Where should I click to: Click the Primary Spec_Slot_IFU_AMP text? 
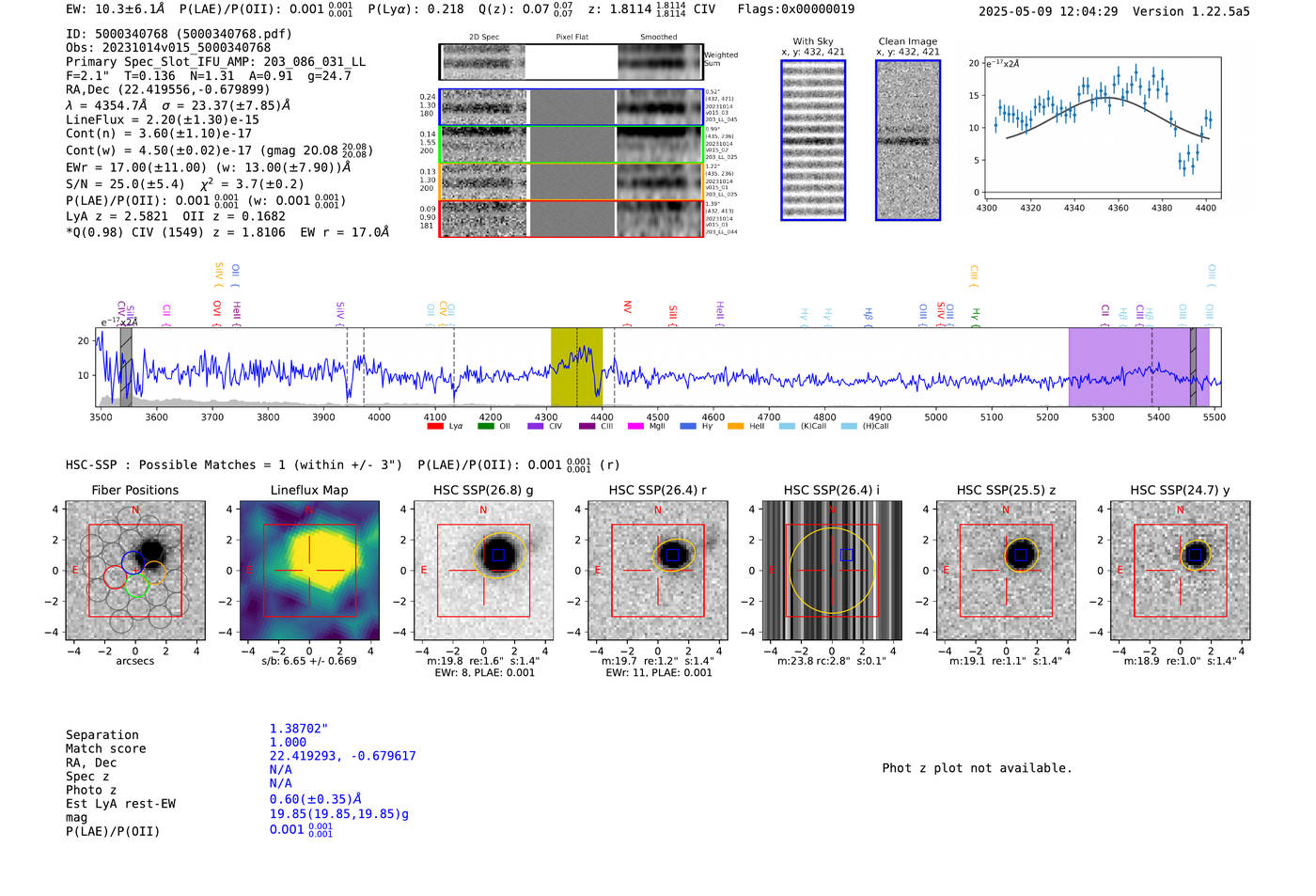click(215, 62)
